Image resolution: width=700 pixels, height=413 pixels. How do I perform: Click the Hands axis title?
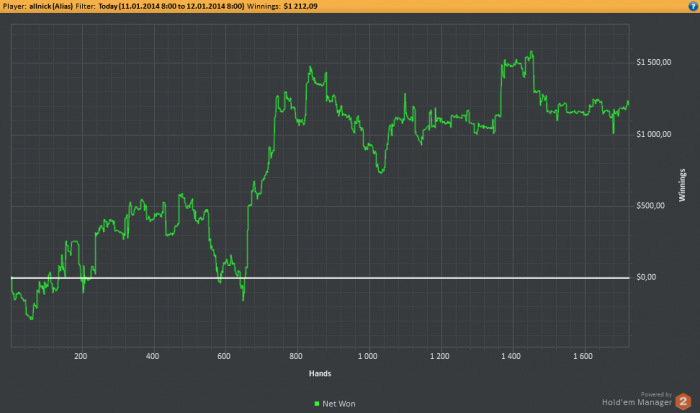(x=320, y=373)
